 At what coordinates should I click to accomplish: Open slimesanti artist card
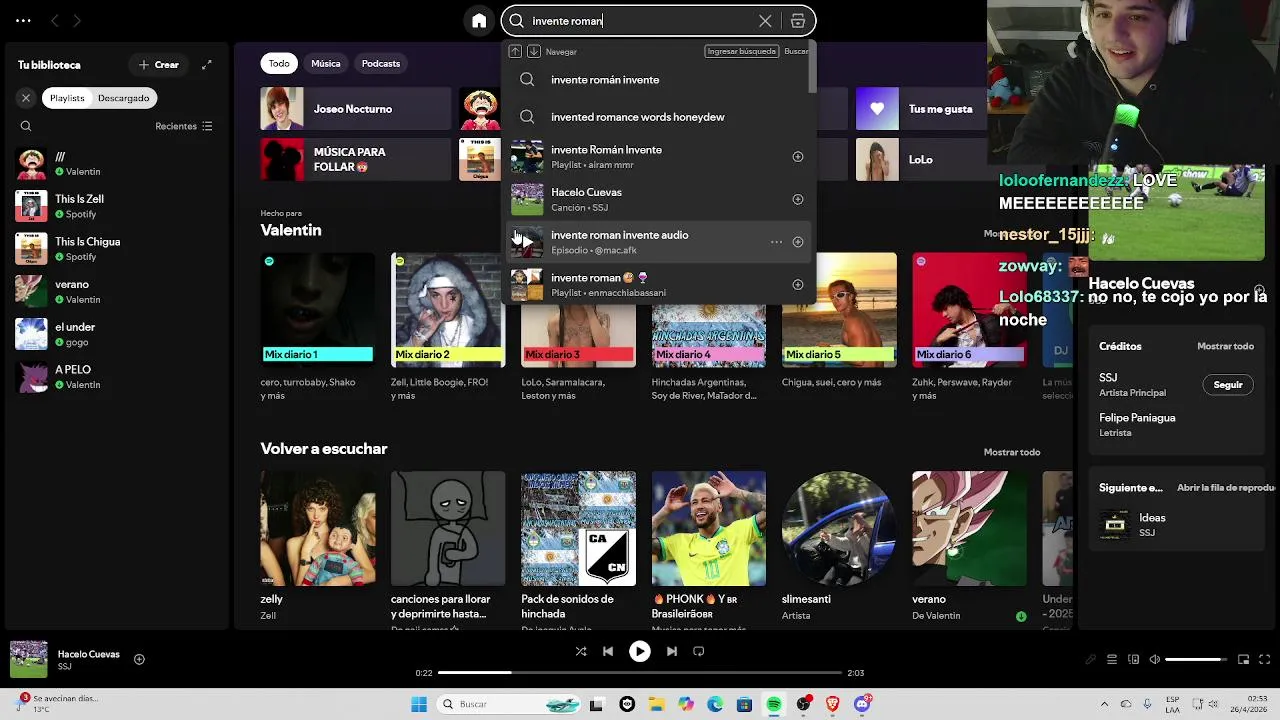(839, 546)
